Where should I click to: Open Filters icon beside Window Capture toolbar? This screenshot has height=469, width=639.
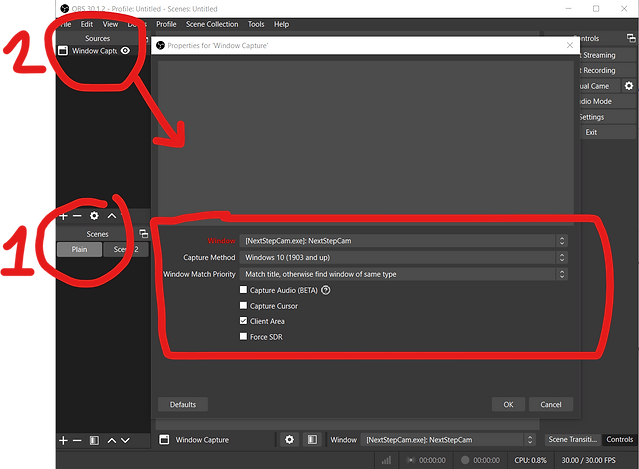coord(312,440)
